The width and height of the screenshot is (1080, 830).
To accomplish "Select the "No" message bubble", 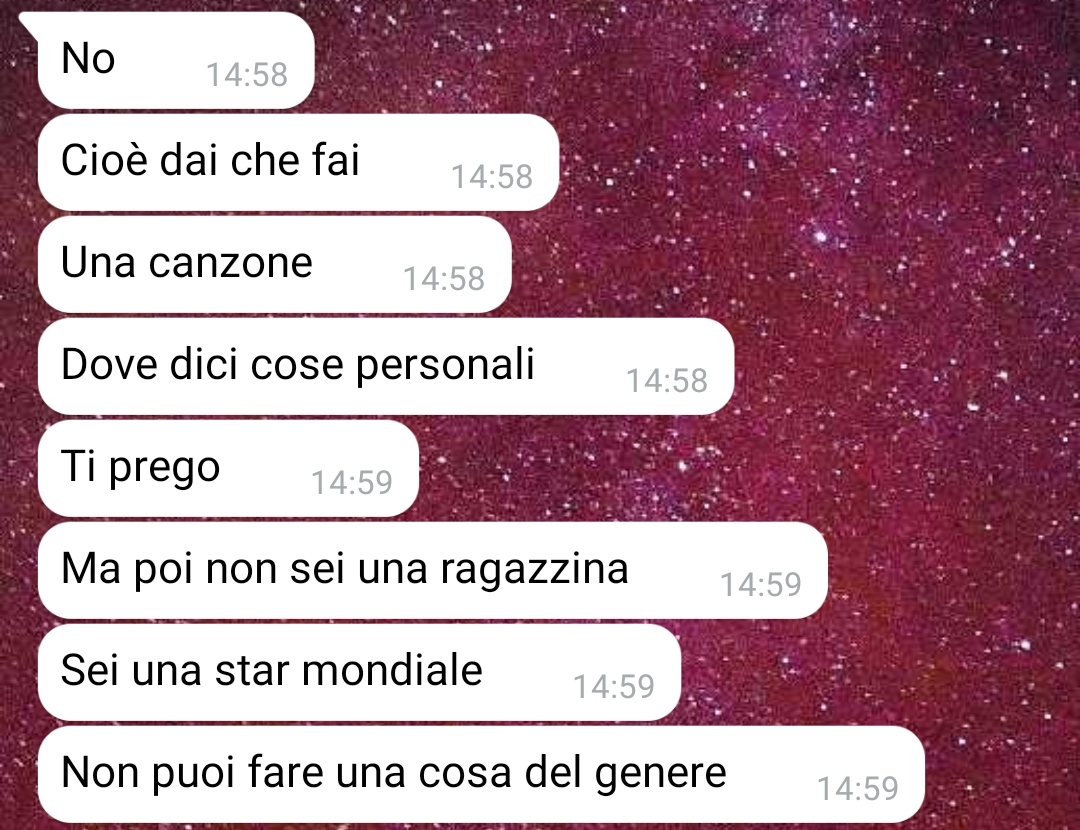I will click(176, 60).
